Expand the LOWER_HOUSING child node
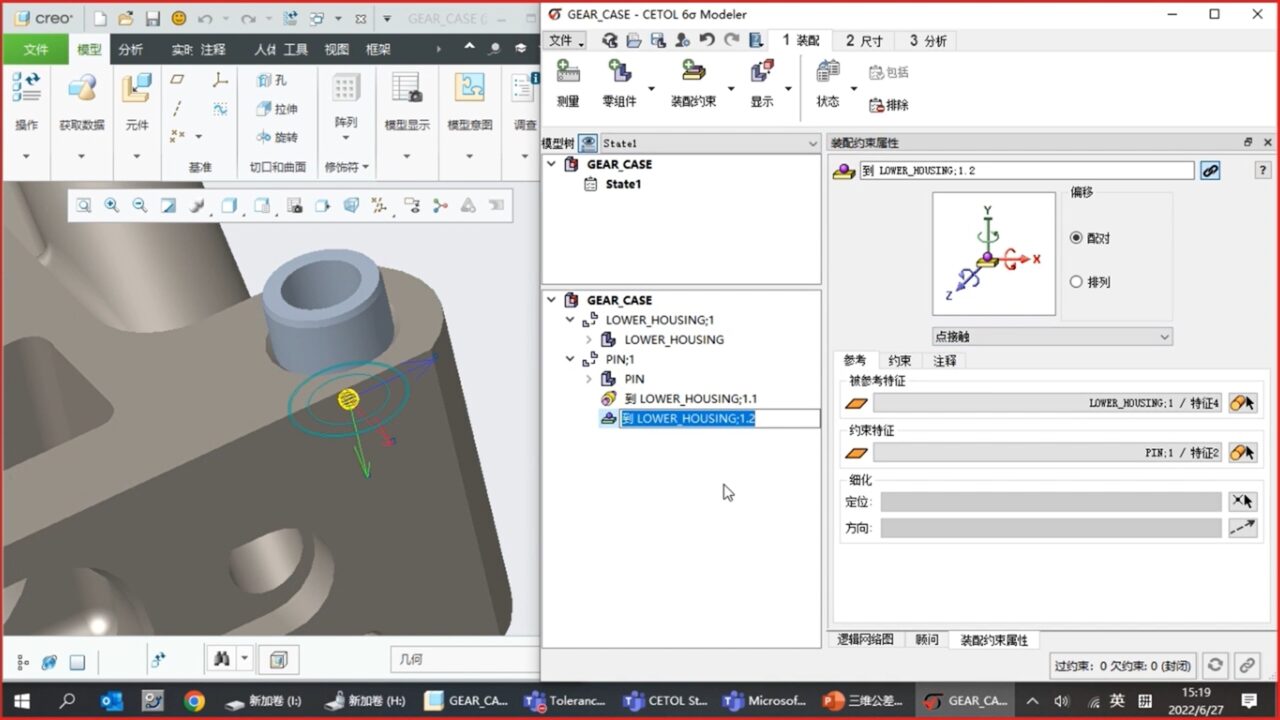 tap(589, 340)
